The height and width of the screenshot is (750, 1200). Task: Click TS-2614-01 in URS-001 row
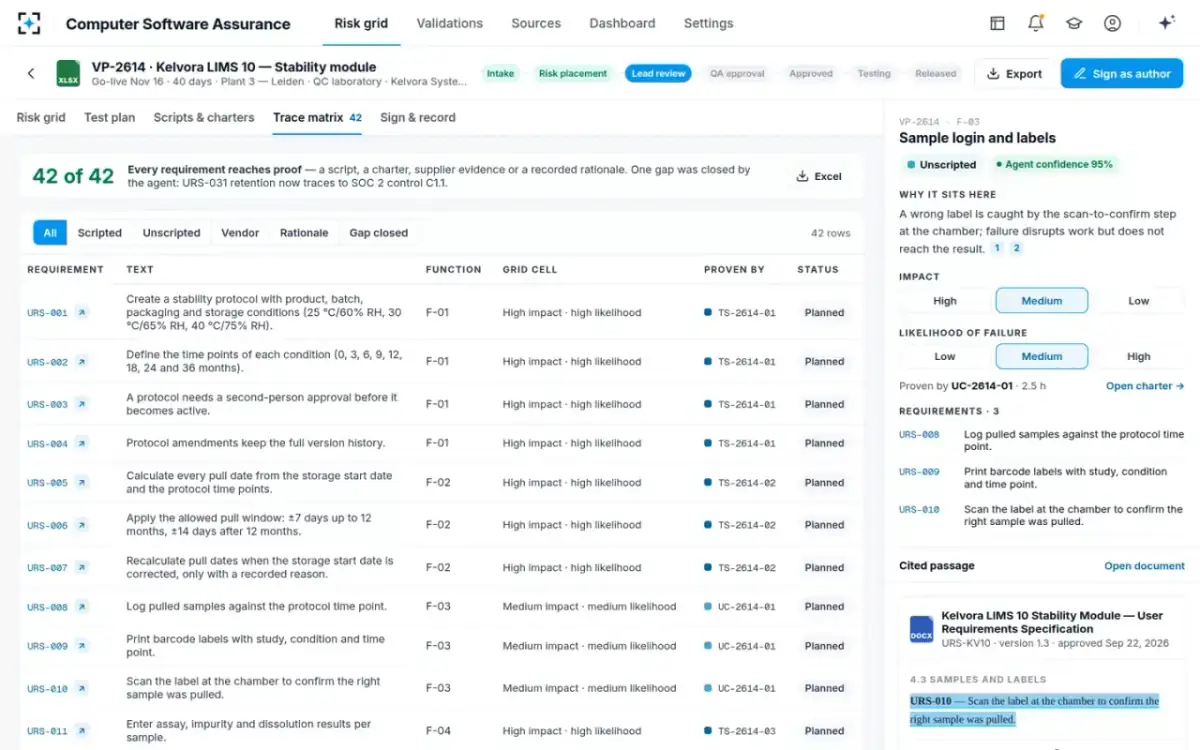pyautogui.click(x=740, y=313)
